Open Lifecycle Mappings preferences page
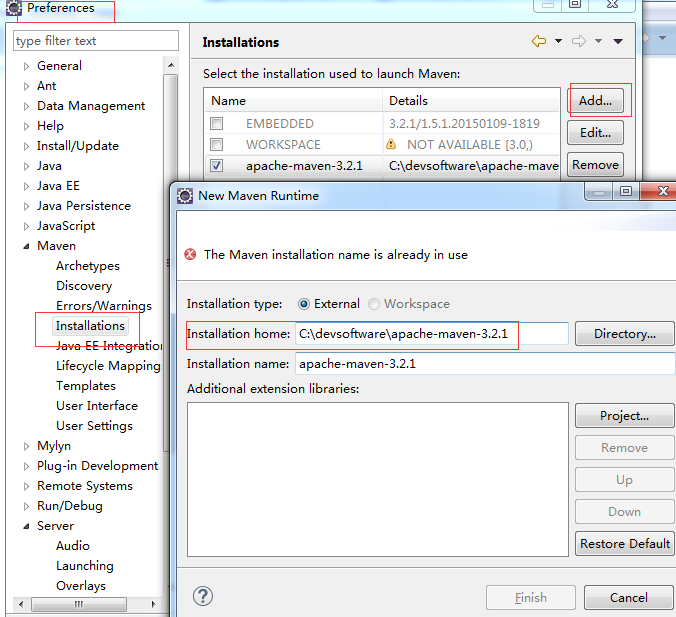This screenshot has height=617, width=676. (x=108, y=366)
